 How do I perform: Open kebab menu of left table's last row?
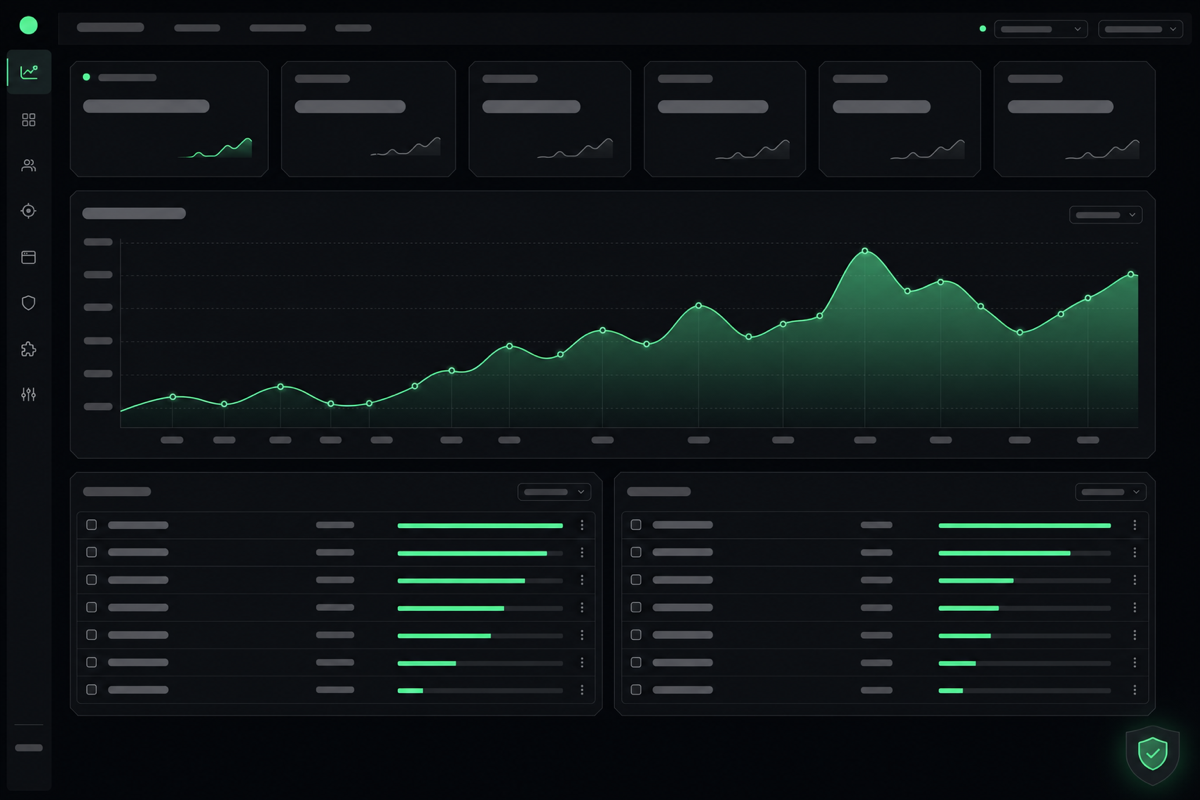(x=582, y=690)
